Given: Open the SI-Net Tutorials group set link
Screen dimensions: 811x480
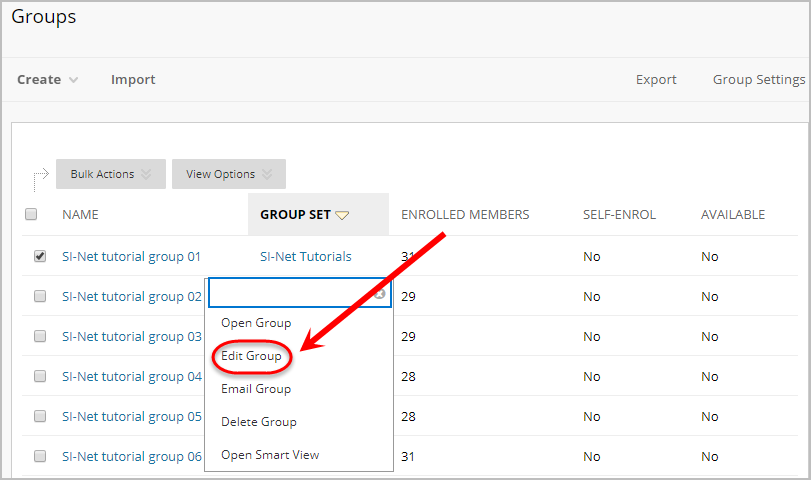Looking at the screenshot, I should 306,257.
